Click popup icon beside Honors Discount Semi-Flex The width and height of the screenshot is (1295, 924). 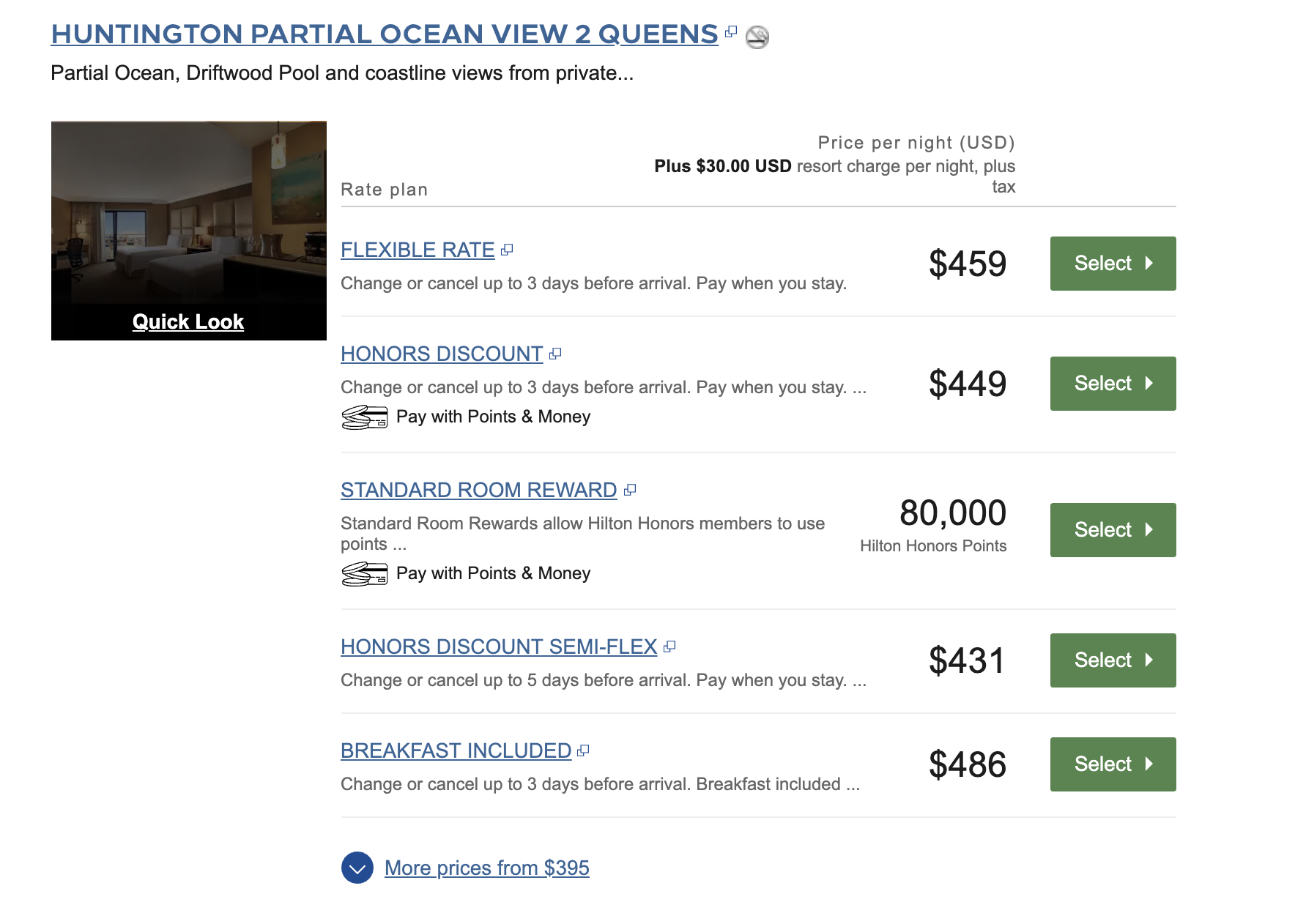tap(669, 647)
